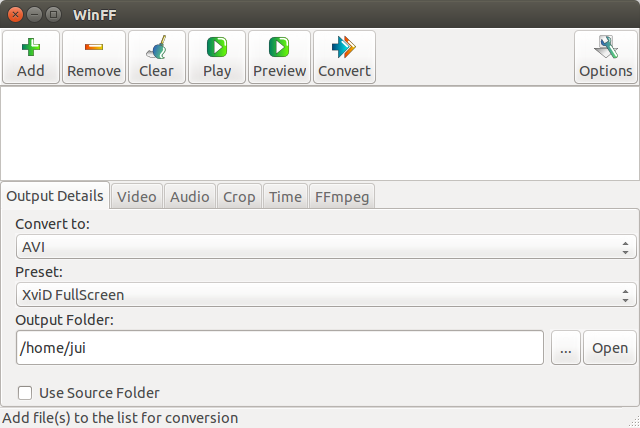Image resolution: width=640 pixels, height=428 pixels.
Task: Select the Output Details tab
Action: [55, 196]
